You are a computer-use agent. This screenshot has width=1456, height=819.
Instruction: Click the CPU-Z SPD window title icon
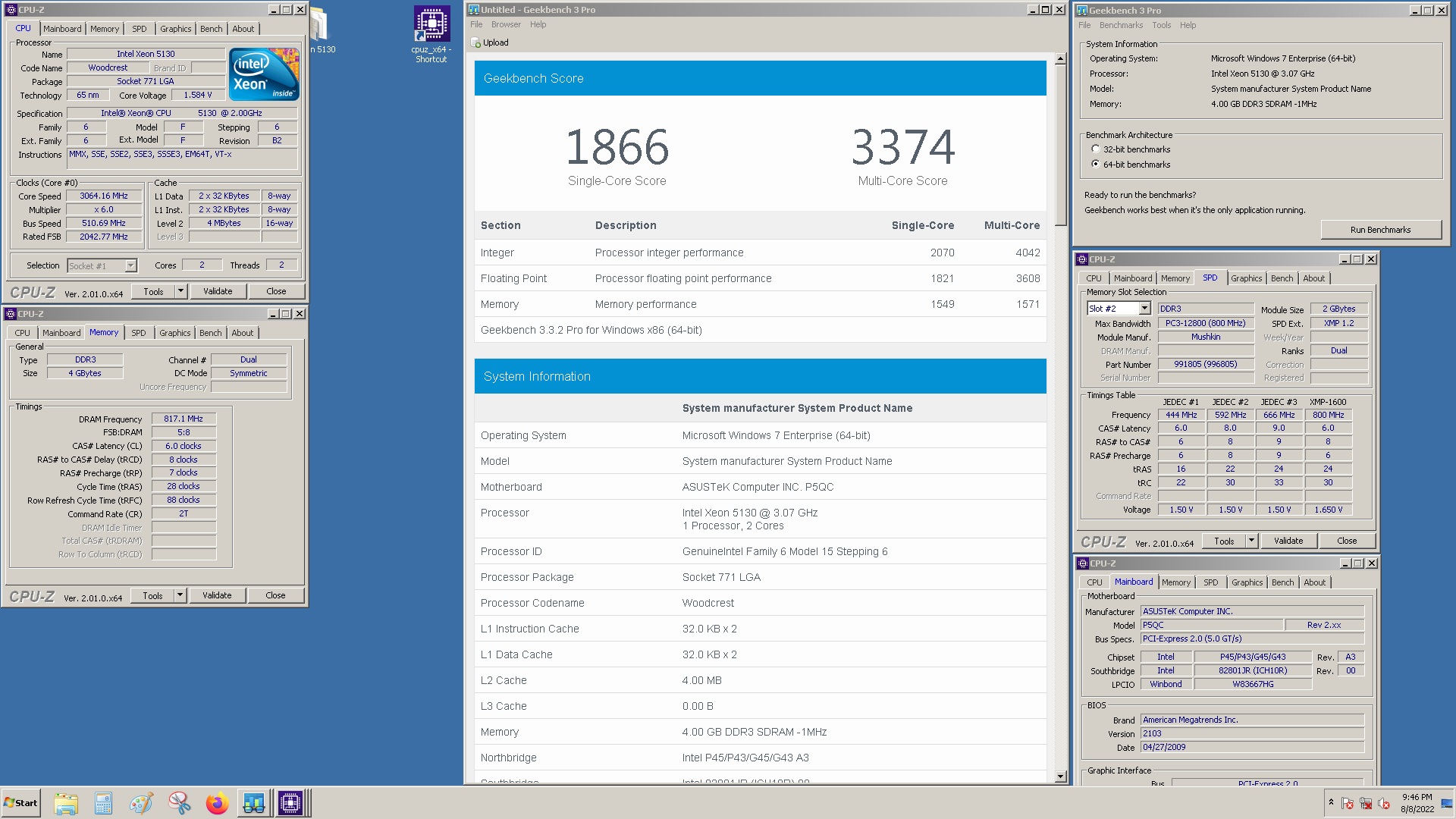coord(1083,259)
